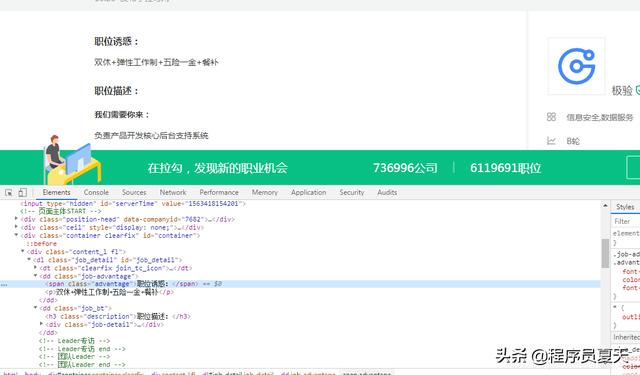Click the 6119691职位 count in banner
The width and height of the screenshot is (640, 375).
505,168
